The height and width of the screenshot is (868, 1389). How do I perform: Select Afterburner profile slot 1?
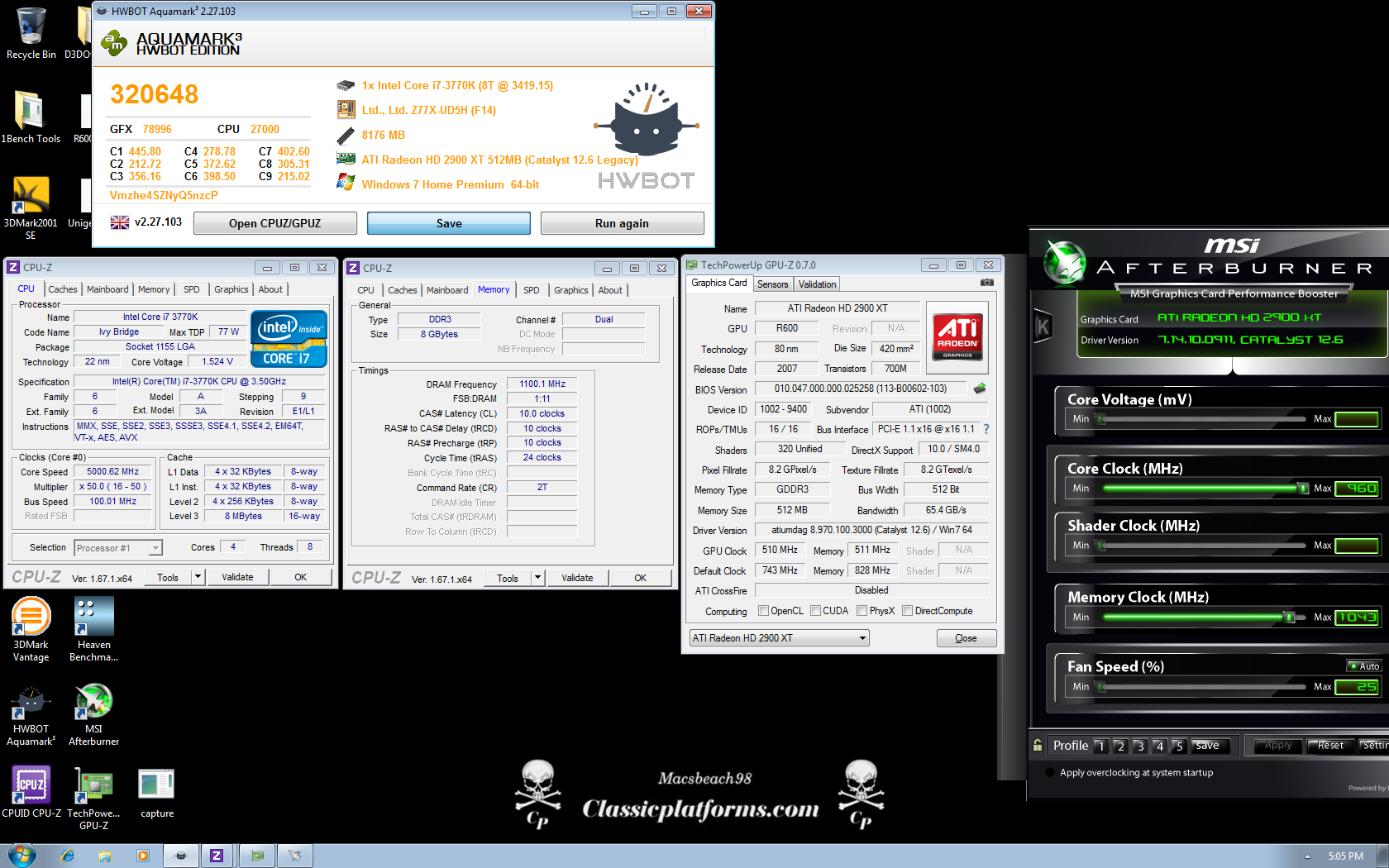pyautogui.click(x=1100, y=746)
